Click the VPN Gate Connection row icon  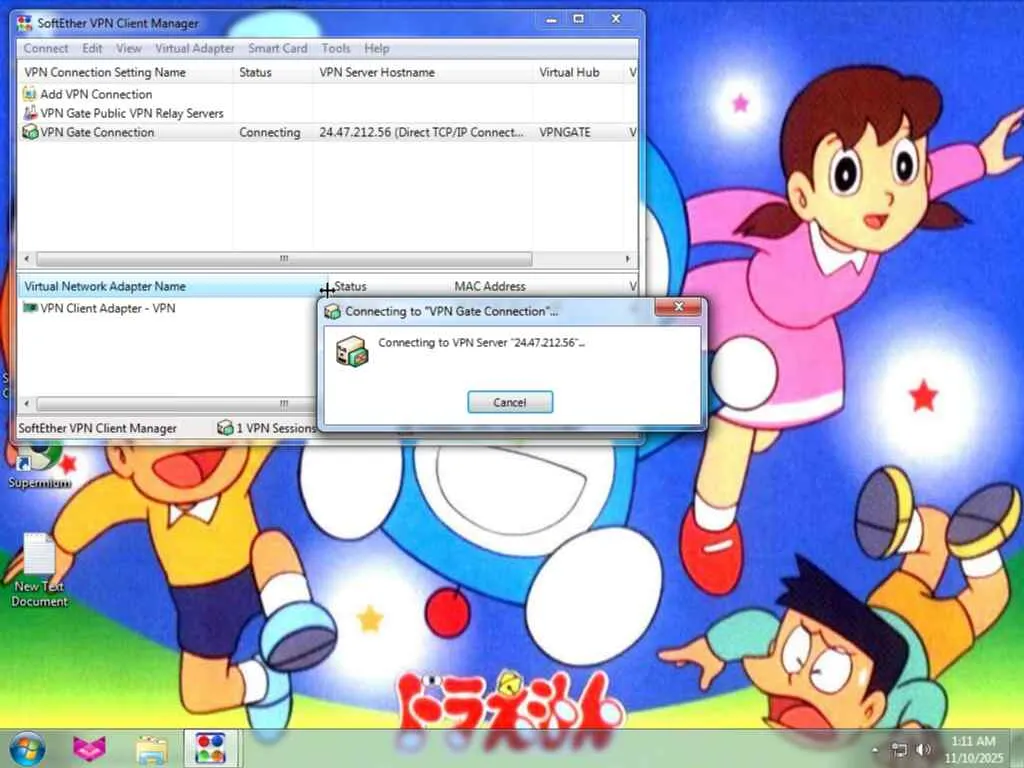pyautogui.click(x=29, y=132)
